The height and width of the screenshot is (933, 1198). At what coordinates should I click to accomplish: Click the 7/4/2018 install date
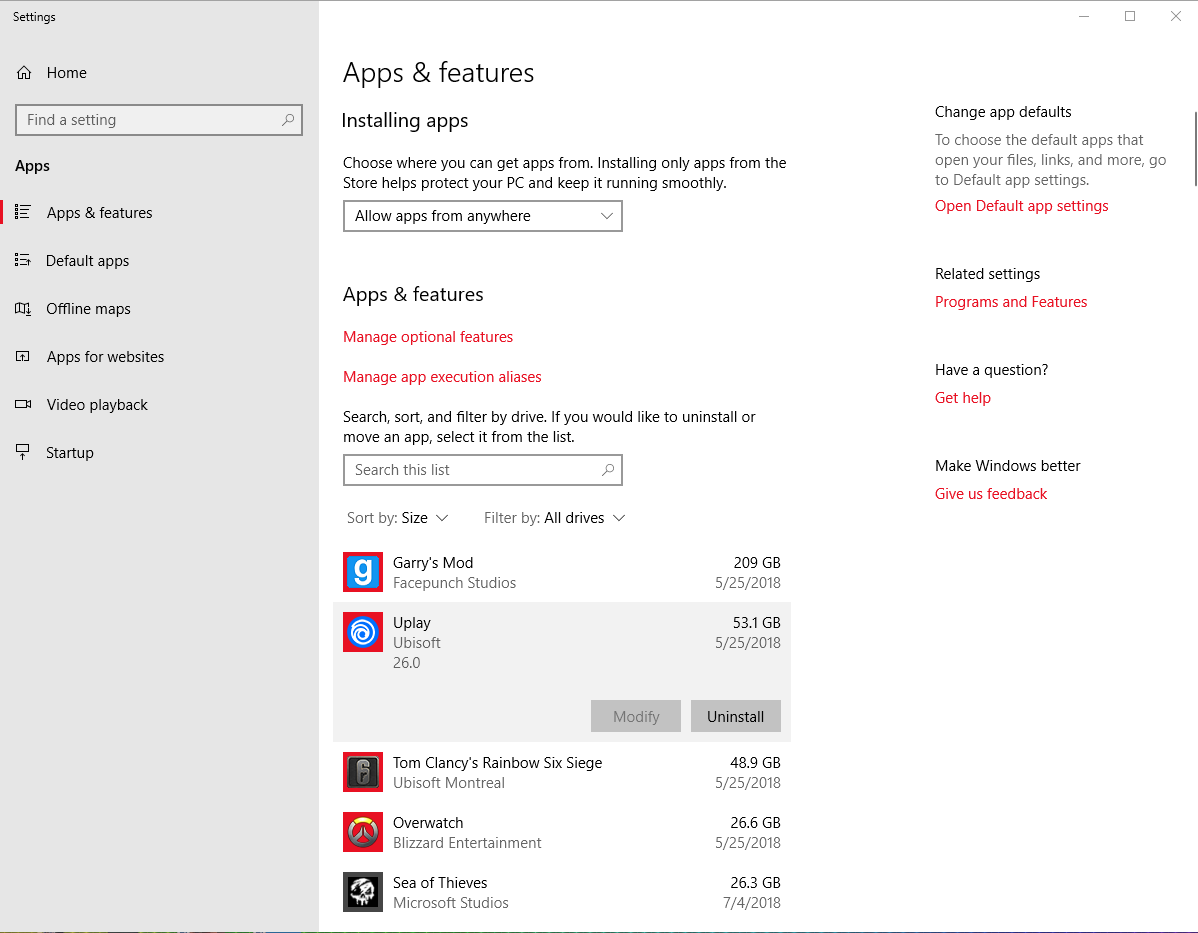coord(752,902)
